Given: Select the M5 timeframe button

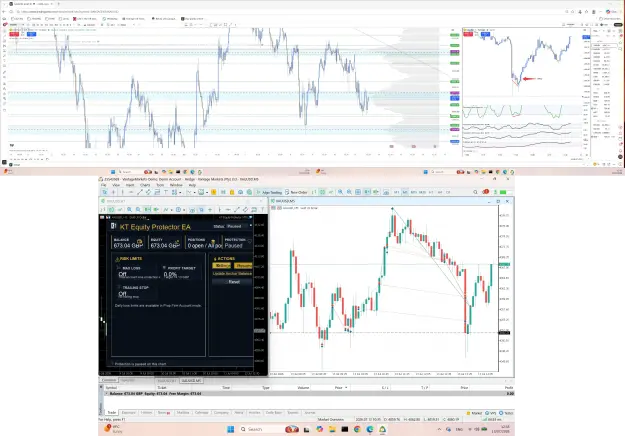Looking at the screenshot, I should (405, 192).
